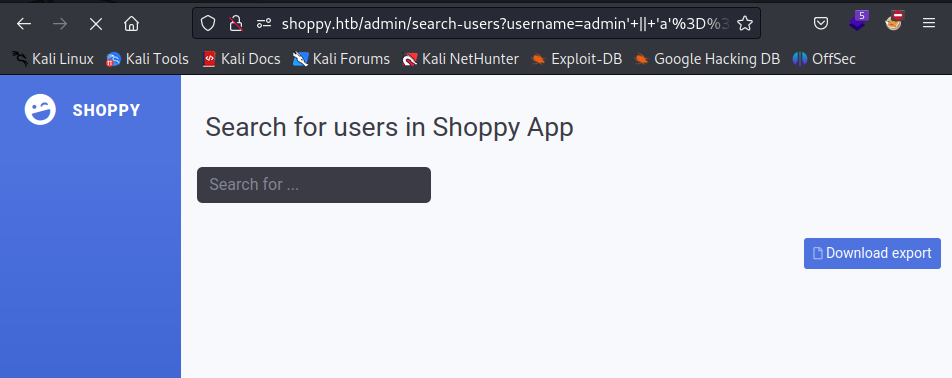Open site permissions icon in address bar

click(x=264, y=24)
